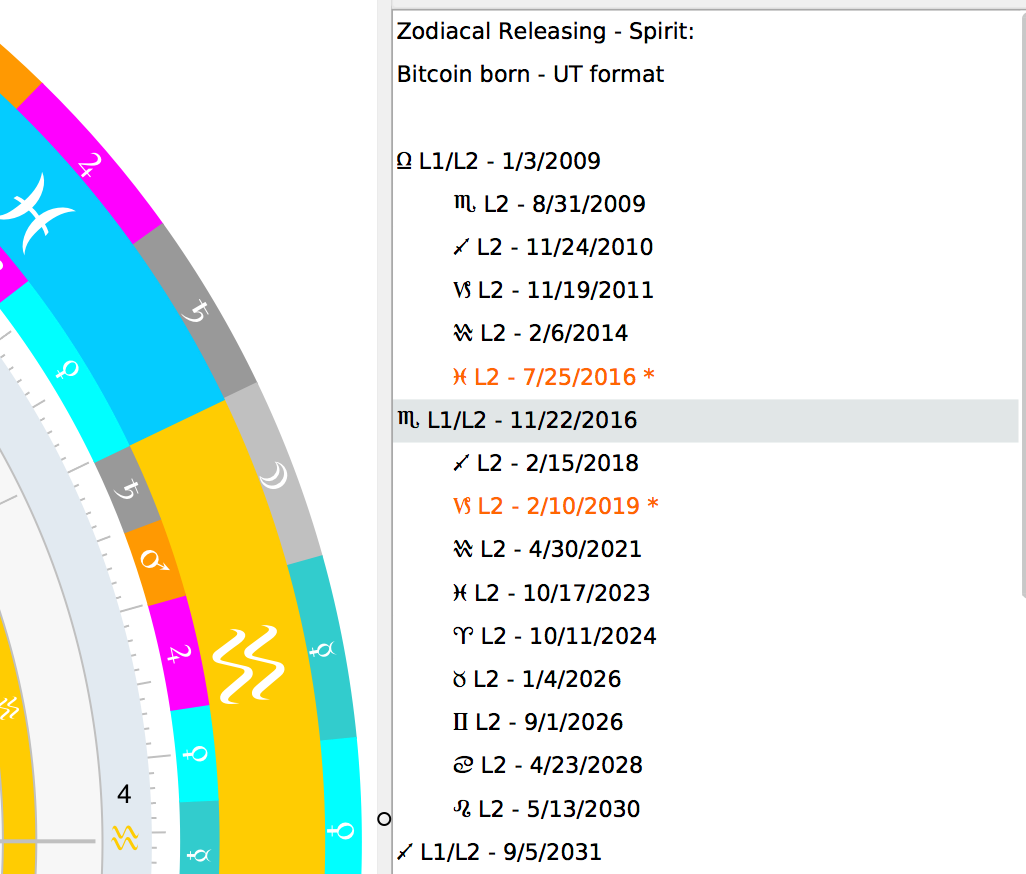Open the Gemini L2 9/1/2026 entry

(538, 722)
